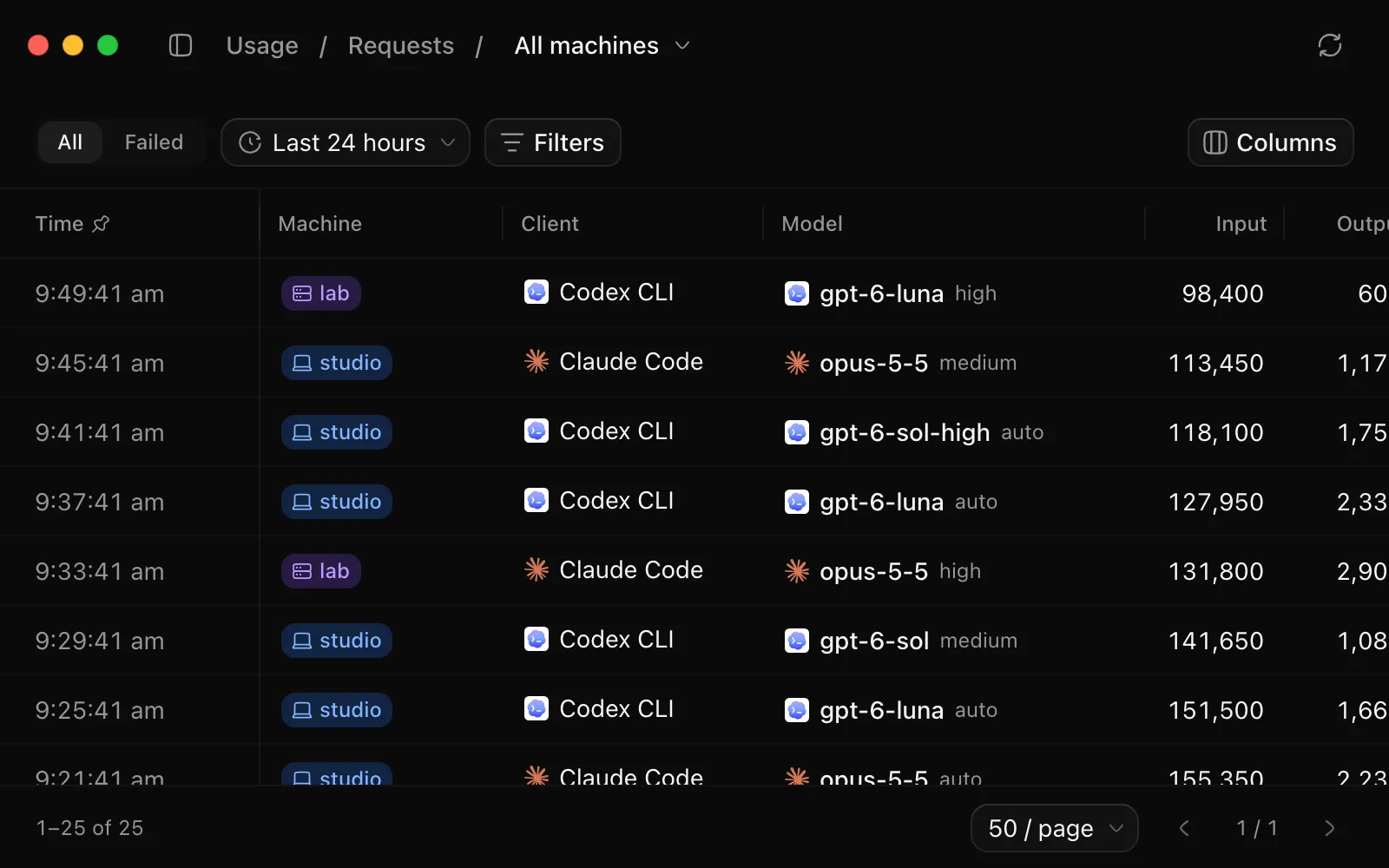Open the All machines dropdown
This screenshot has height=868, width=1389.
[x=602, y=45]
